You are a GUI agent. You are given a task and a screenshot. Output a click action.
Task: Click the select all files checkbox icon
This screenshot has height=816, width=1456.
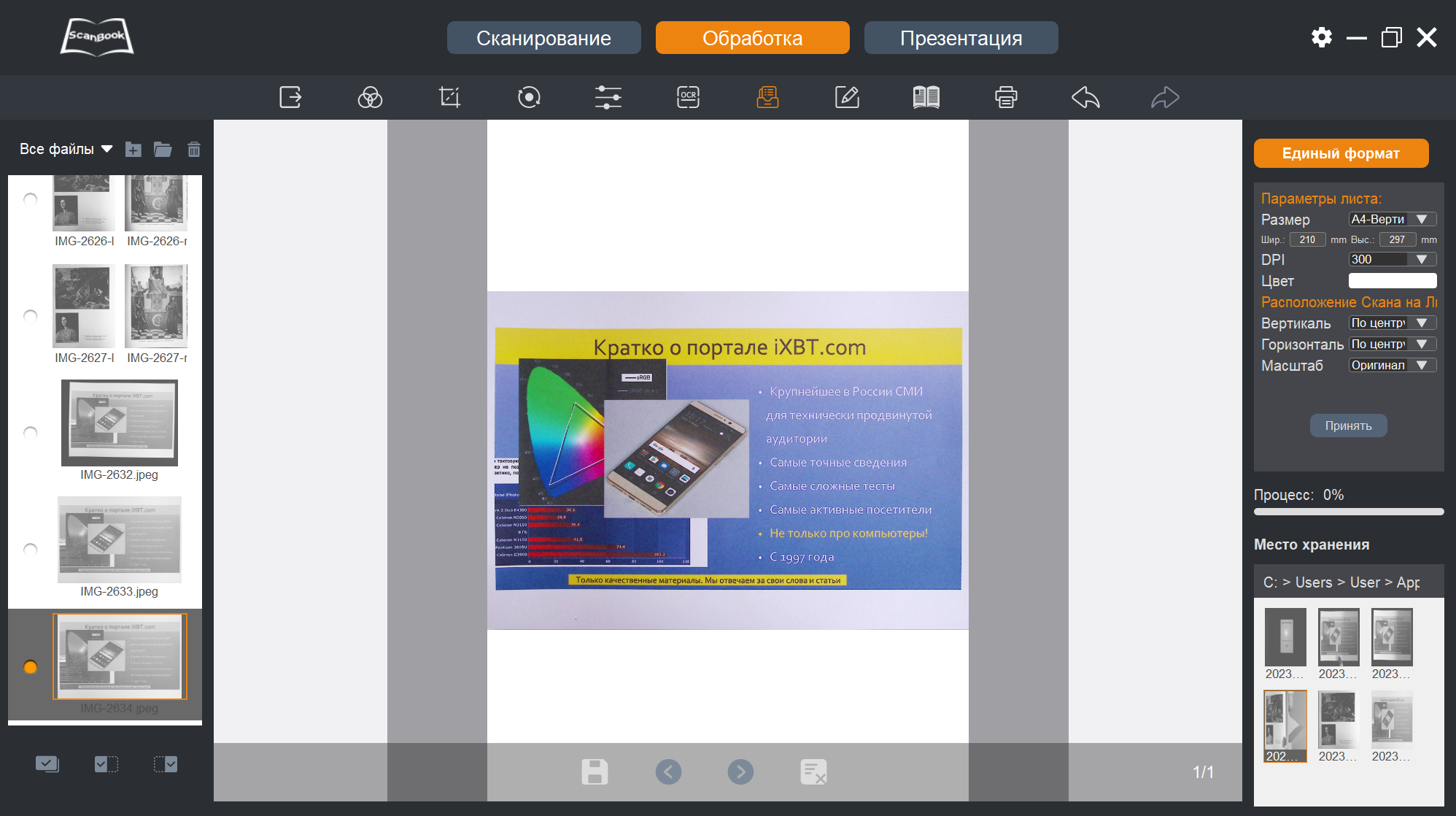pos(47,764)
